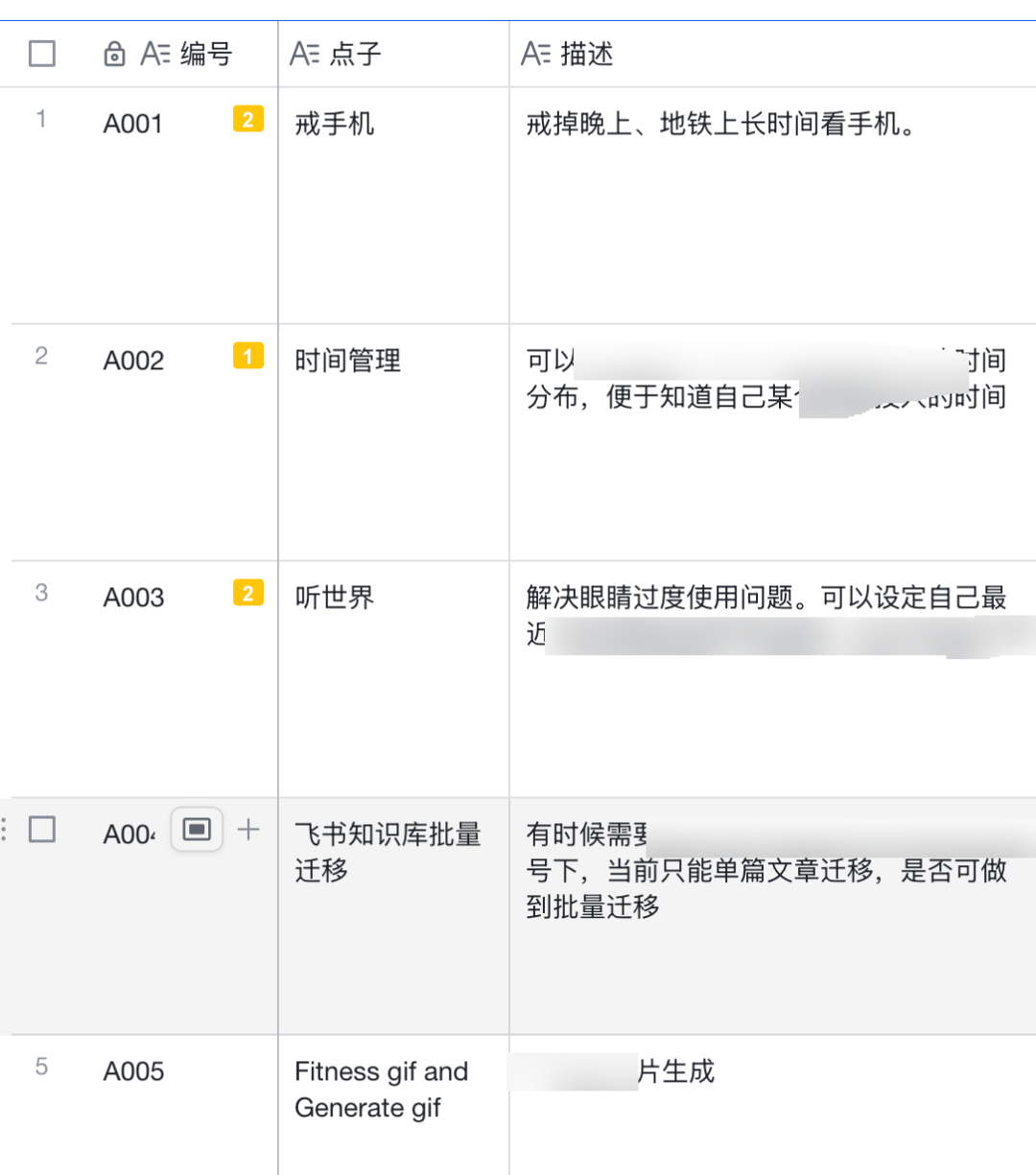This screenshot has height=1175, width=1036.
Task: Click the description starting with 解决眼睛过度使用问题
Action: (x=765, y=598)
